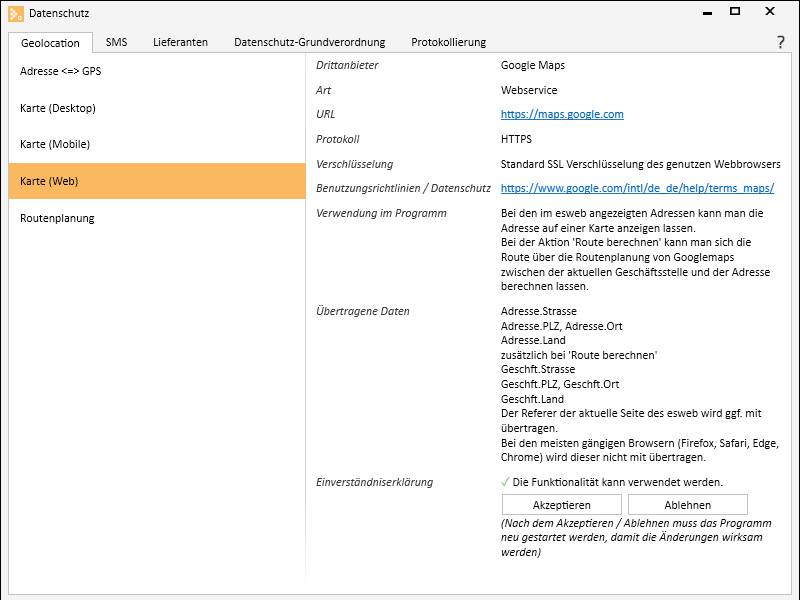Click the Ablehnen button

[688, 505]
